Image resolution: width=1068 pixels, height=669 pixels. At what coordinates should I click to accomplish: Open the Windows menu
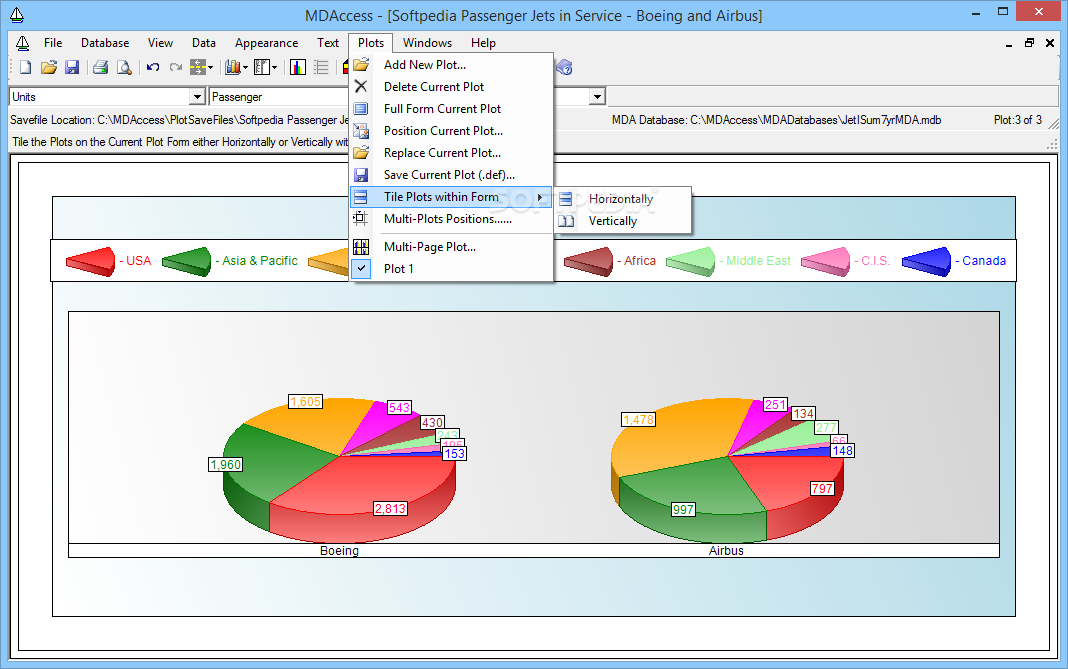[427, 43]
